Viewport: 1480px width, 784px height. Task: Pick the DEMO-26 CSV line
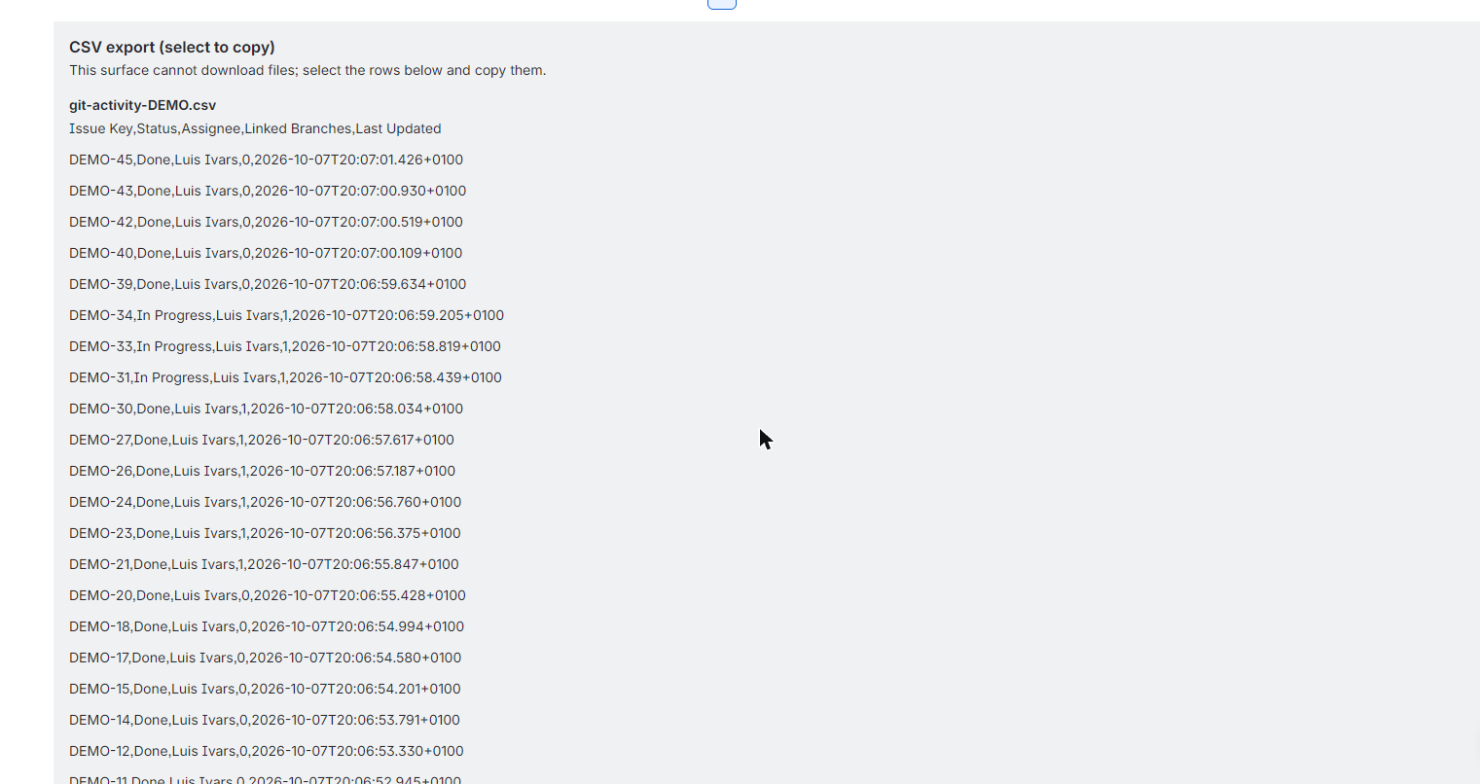[262, 470]
